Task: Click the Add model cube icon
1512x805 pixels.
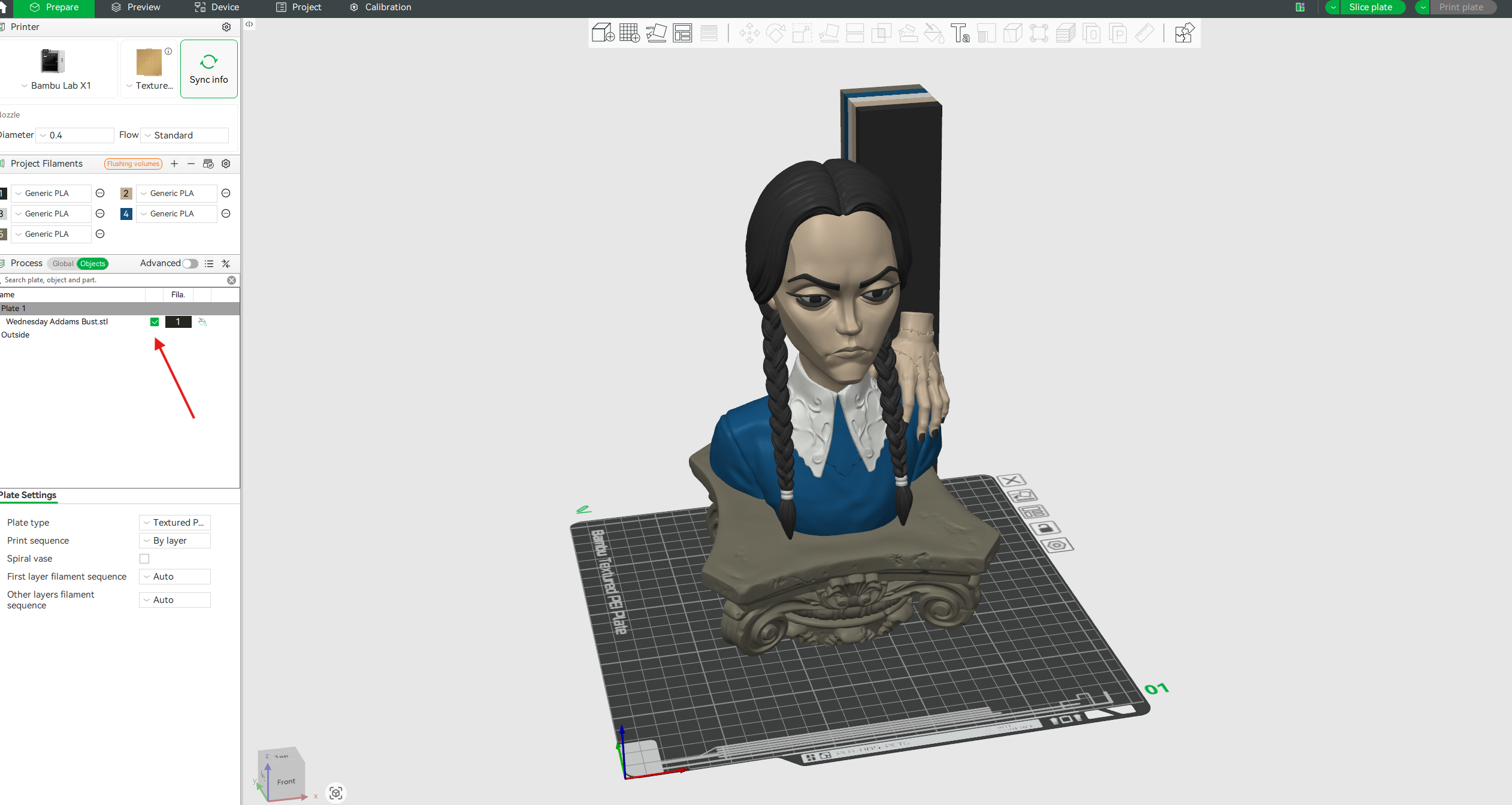Action: pyautogui.click(x=603, y=32)
